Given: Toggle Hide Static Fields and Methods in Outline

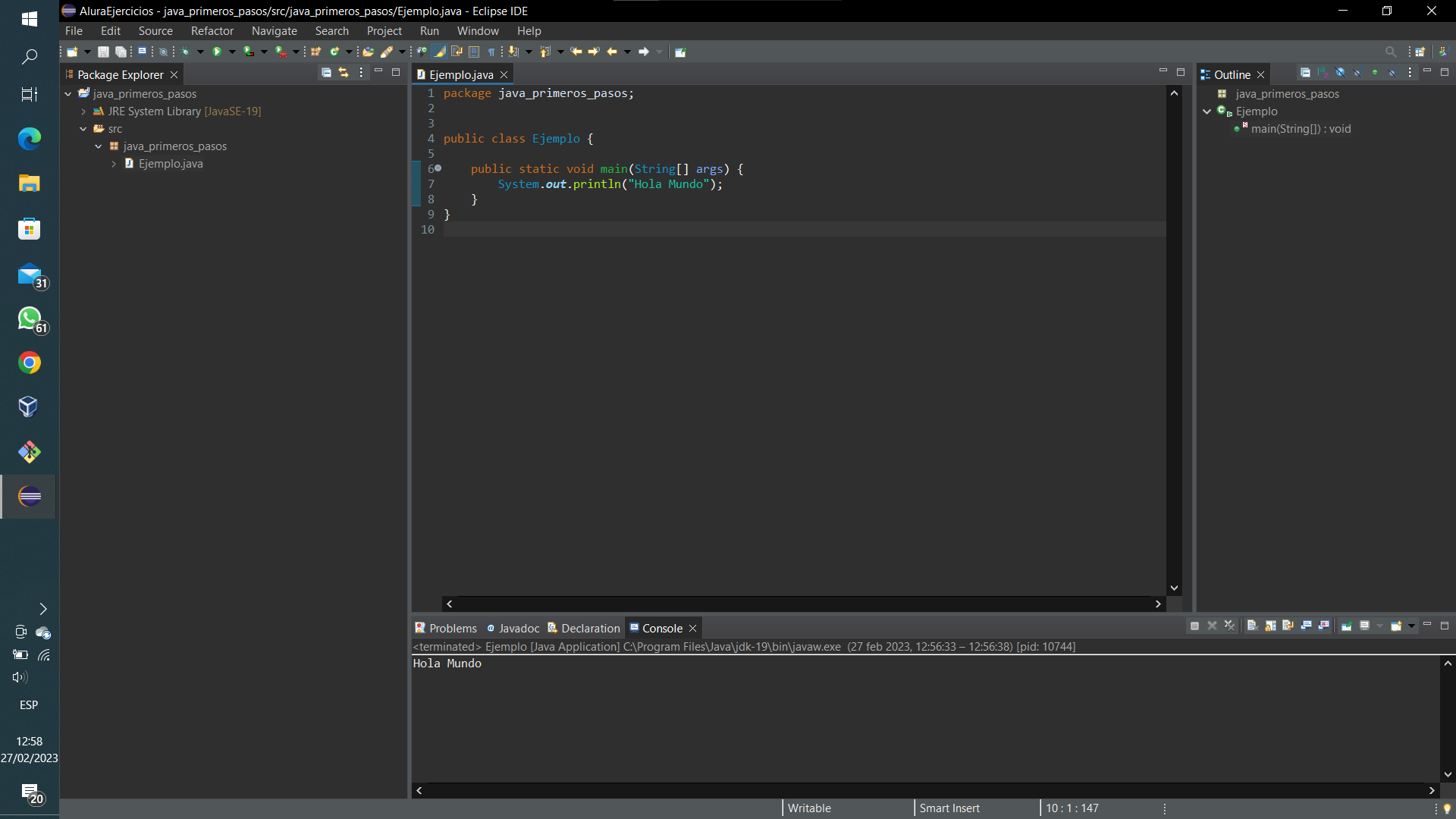Looking at the screenshot, I should tap(1357, 73).
